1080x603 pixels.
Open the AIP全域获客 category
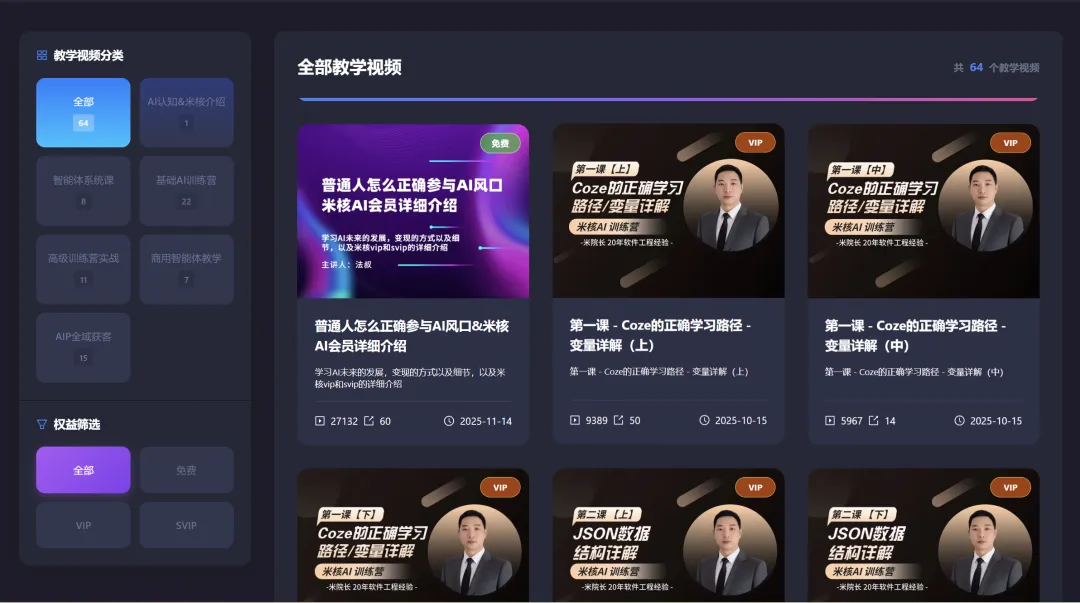pos(83,347)
